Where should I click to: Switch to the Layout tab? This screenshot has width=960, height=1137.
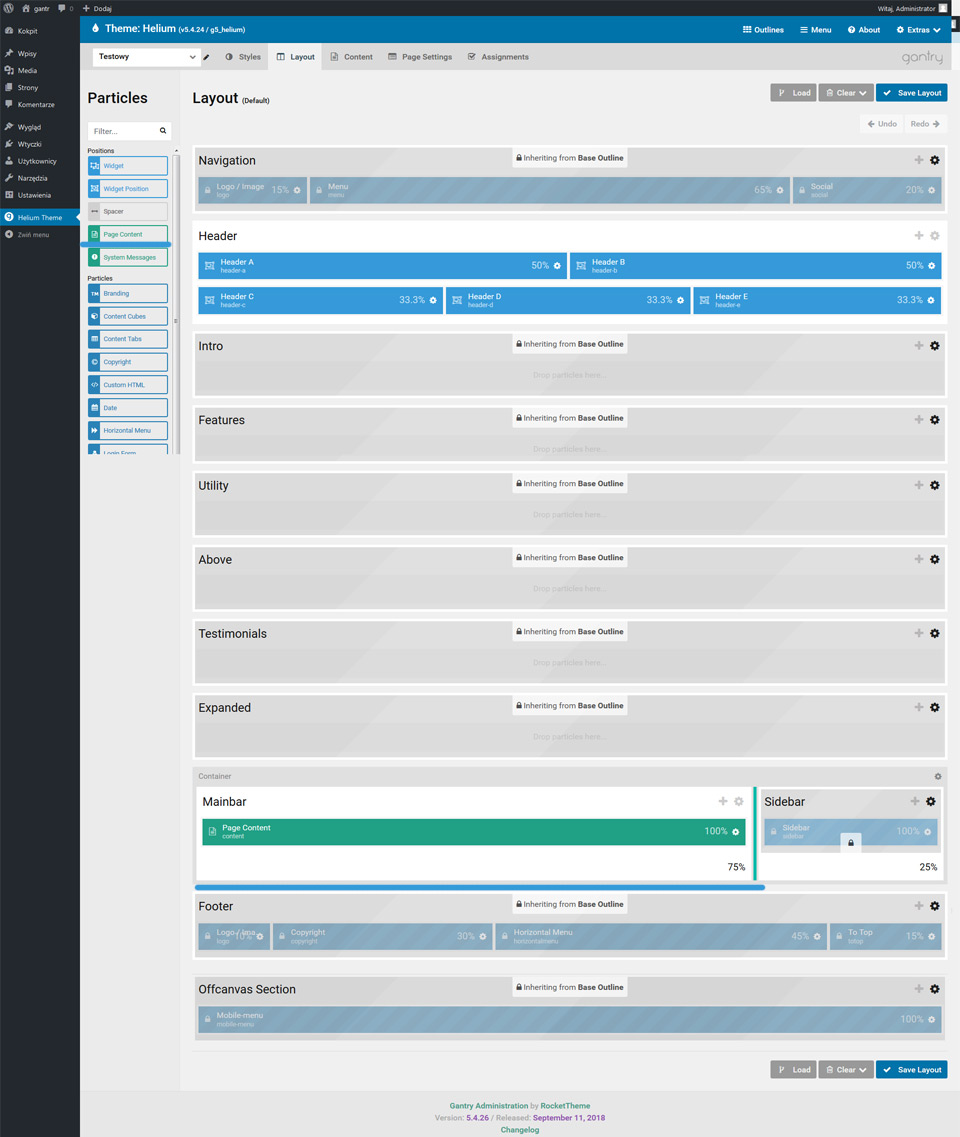point(295,57)
